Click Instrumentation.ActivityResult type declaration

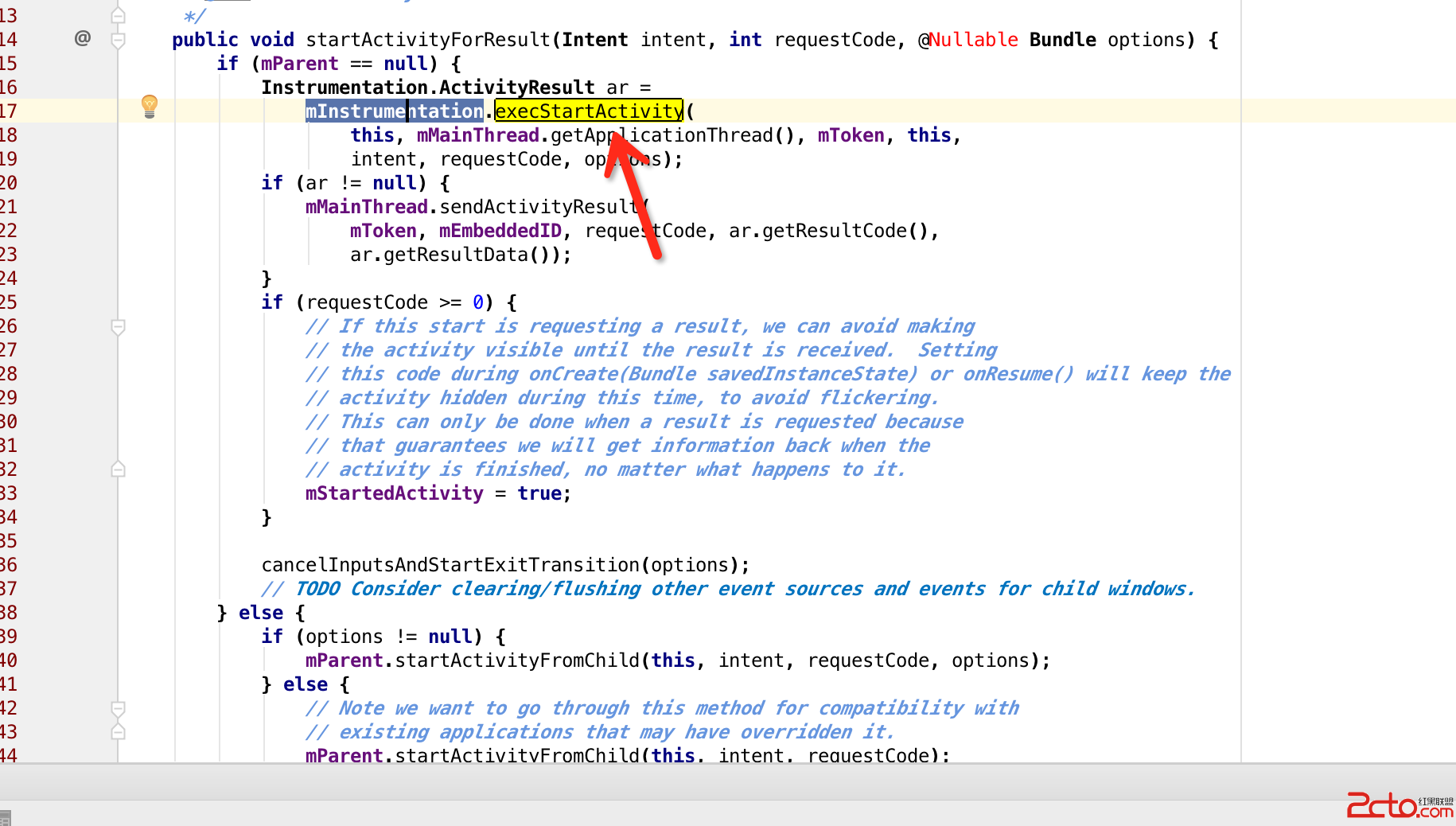(428, 88)
